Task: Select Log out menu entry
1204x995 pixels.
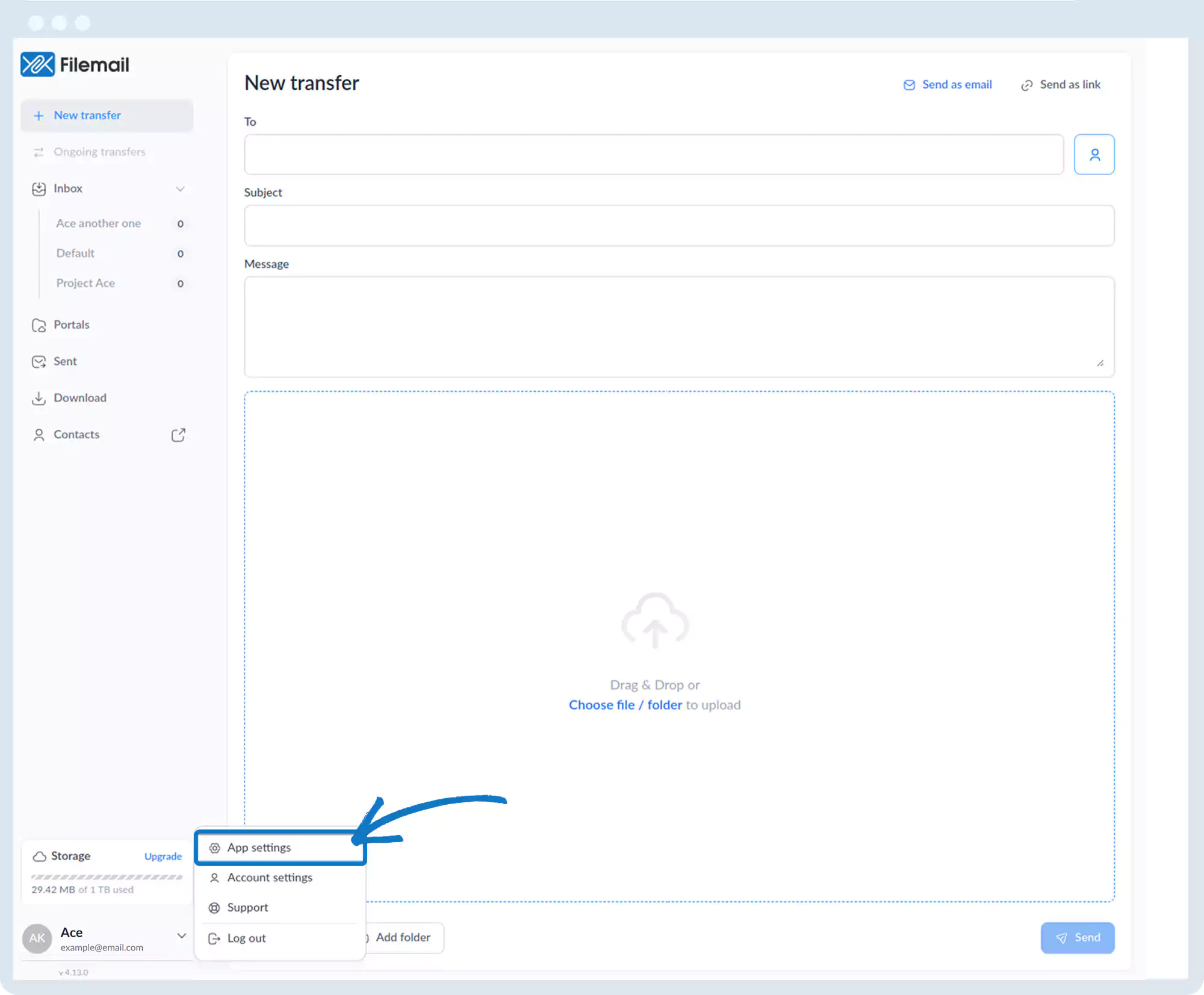Action: click(246, 938)
